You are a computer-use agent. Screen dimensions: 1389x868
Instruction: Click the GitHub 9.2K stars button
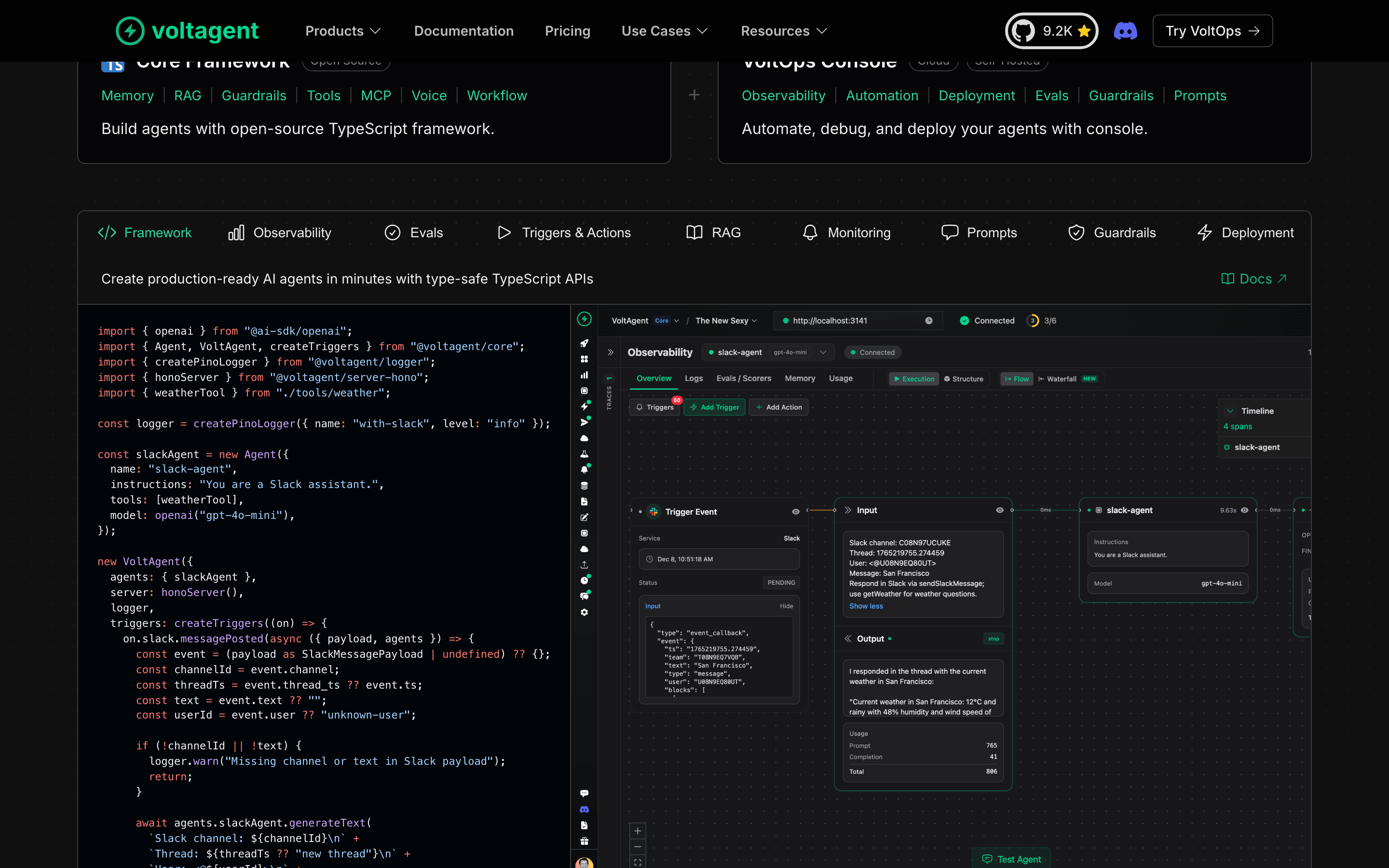point(1051,31)
